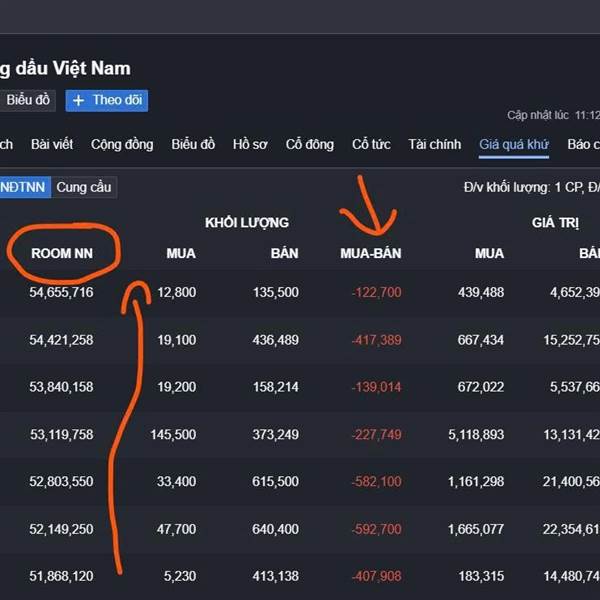This screenshot has height=600, width=600.
Task: Click buy volume 5,230
Action: 180,576
